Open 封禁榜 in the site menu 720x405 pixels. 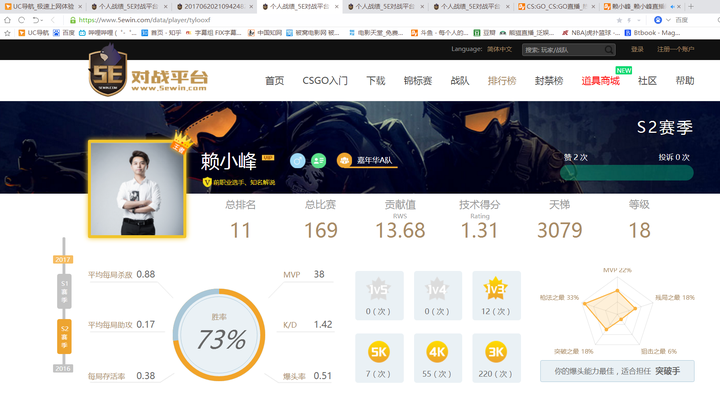(x=549, y=81)
